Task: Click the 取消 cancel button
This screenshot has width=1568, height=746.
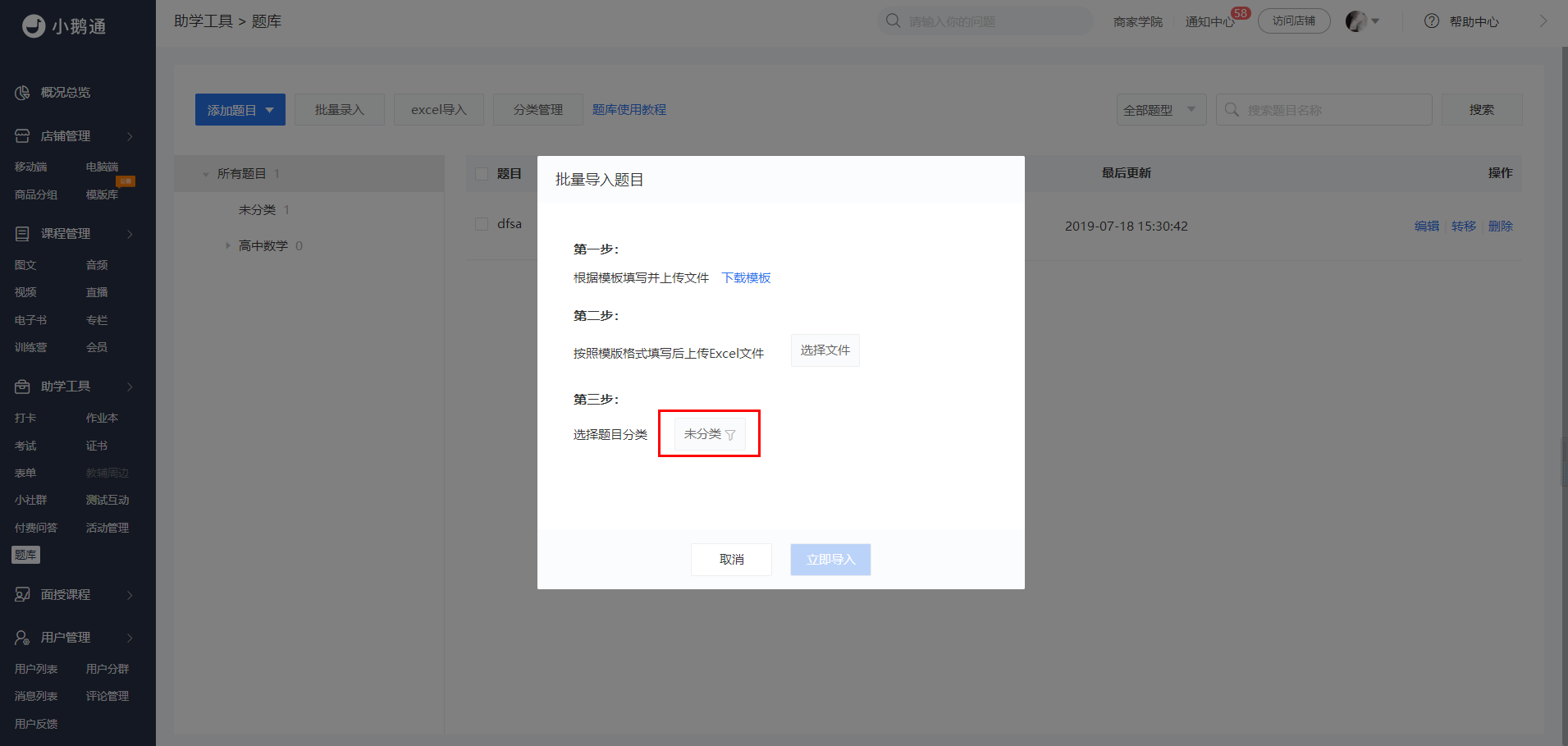Action: 731,560
